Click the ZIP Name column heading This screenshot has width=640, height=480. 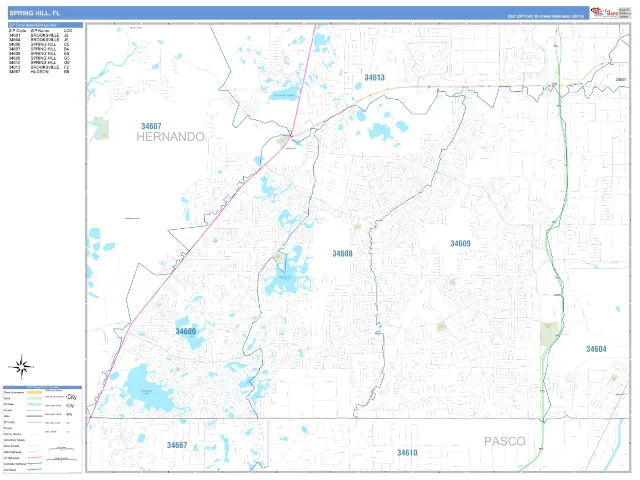point(40,31)
